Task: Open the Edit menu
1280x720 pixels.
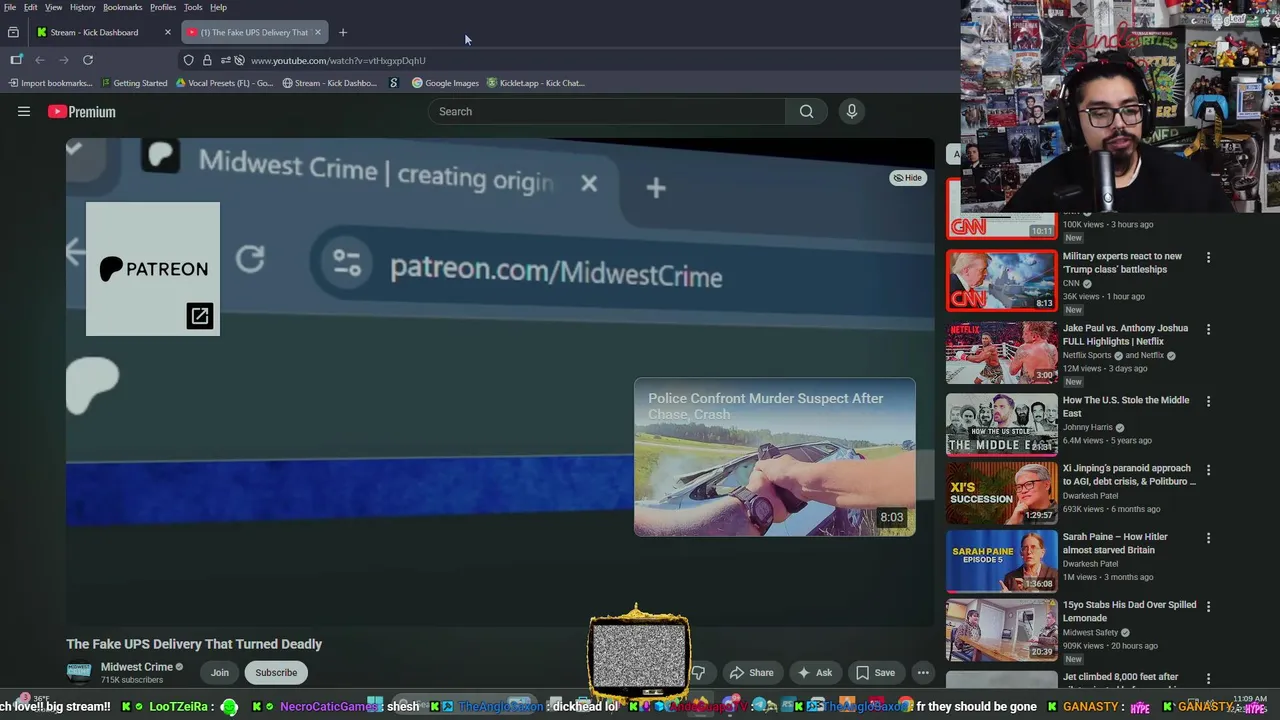Action: 31,7
